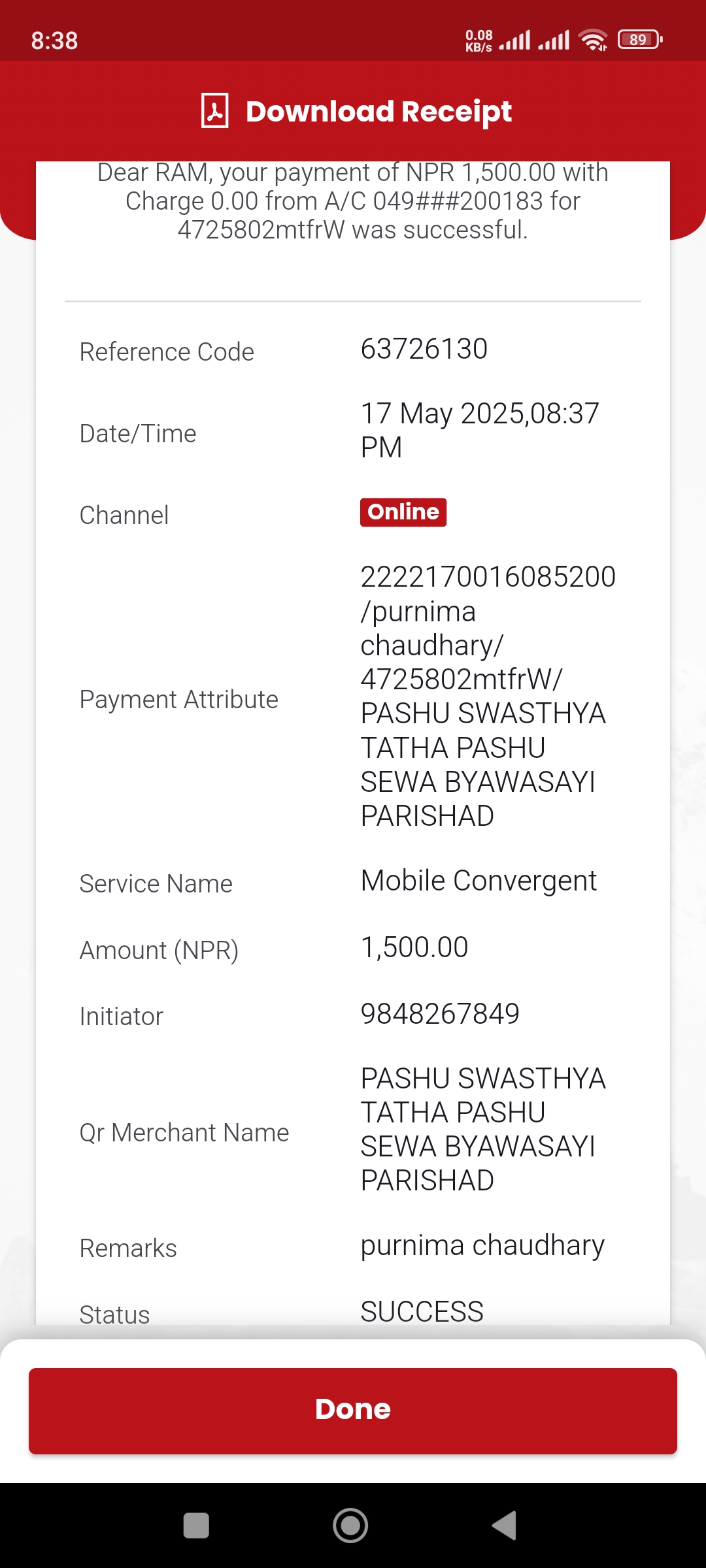
Task: Tap Android home circle icon
Action: click(x=350, y=1526)
